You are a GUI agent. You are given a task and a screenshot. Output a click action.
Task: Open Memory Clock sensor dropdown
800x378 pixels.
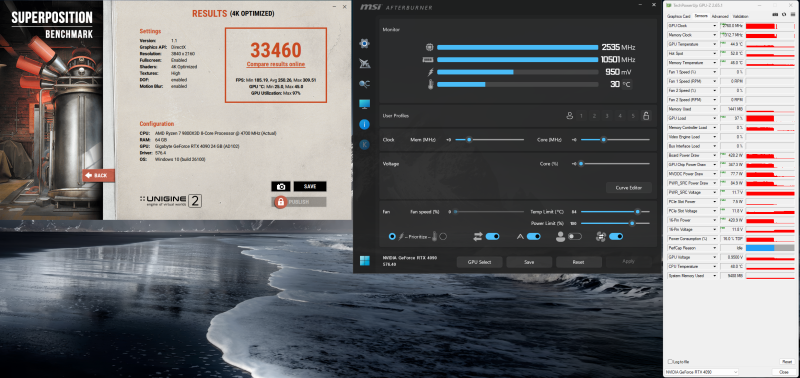coord(715,35)
